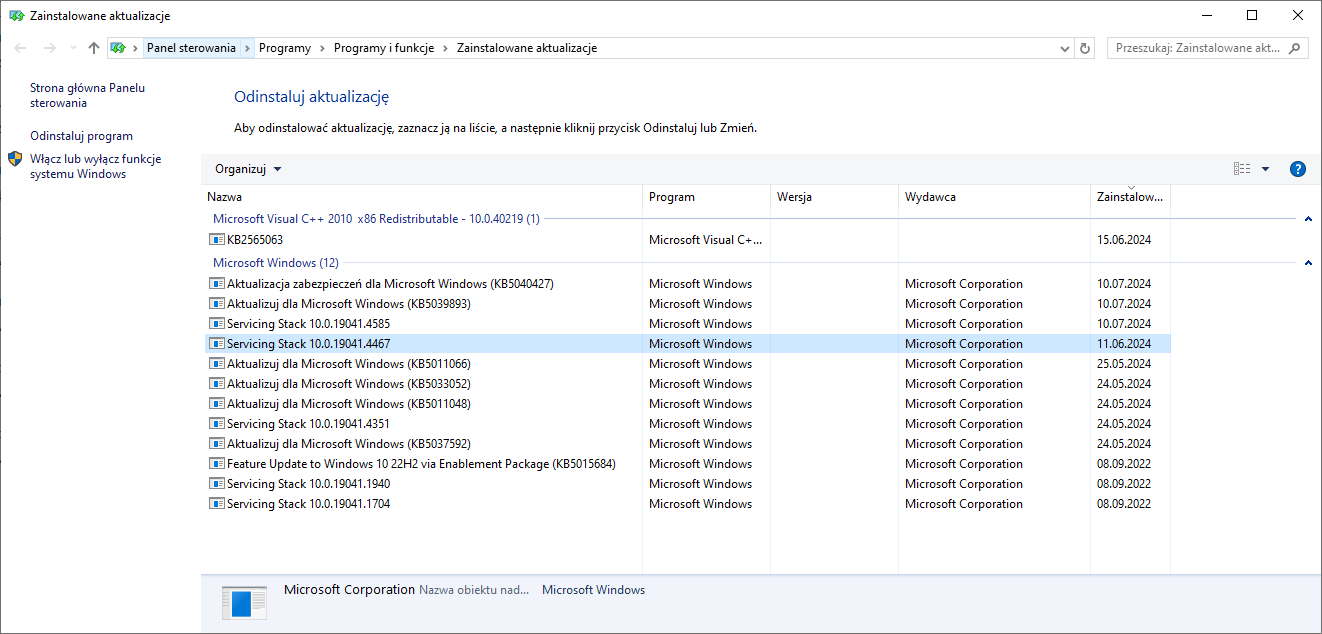The width and height of the screenshot is (1322, 634).
Task: Collapse the Microsoft Windows (12) group
Action: [x=1308, y=263]
